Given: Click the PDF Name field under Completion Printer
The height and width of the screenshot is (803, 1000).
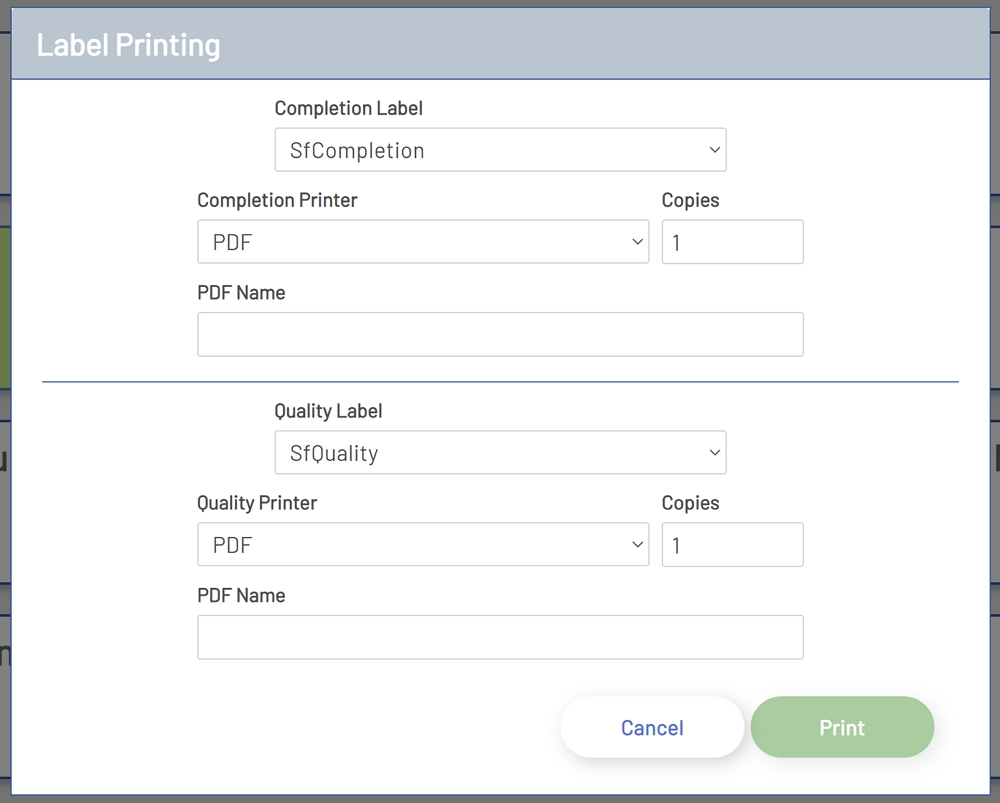Looking at the screenshot, I should (x=500, y=334).
